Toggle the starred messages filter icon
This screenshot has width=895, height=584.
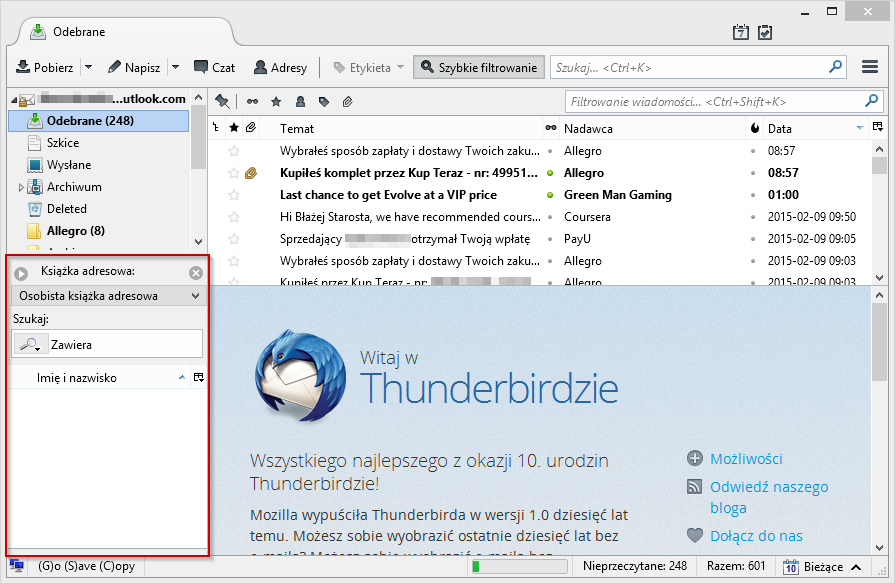click(x=276, y=102)
